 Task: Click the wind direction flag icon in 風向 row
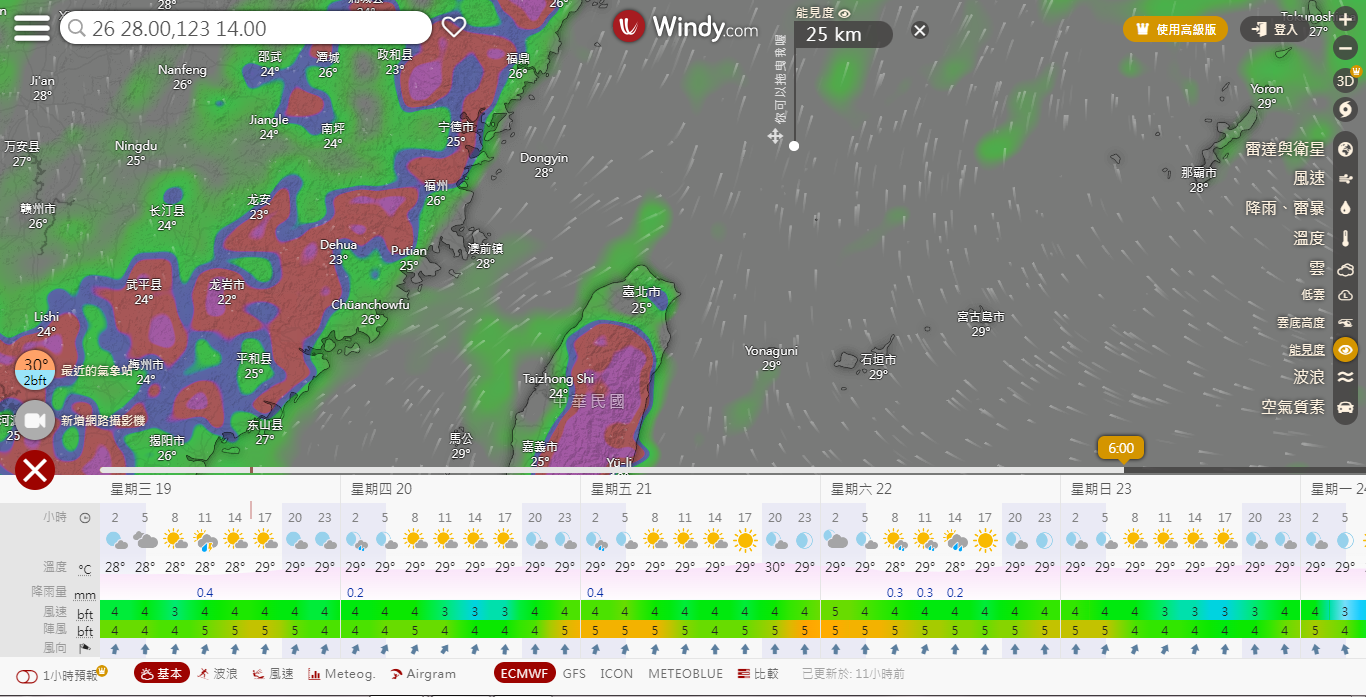click(x=85, y=649)
